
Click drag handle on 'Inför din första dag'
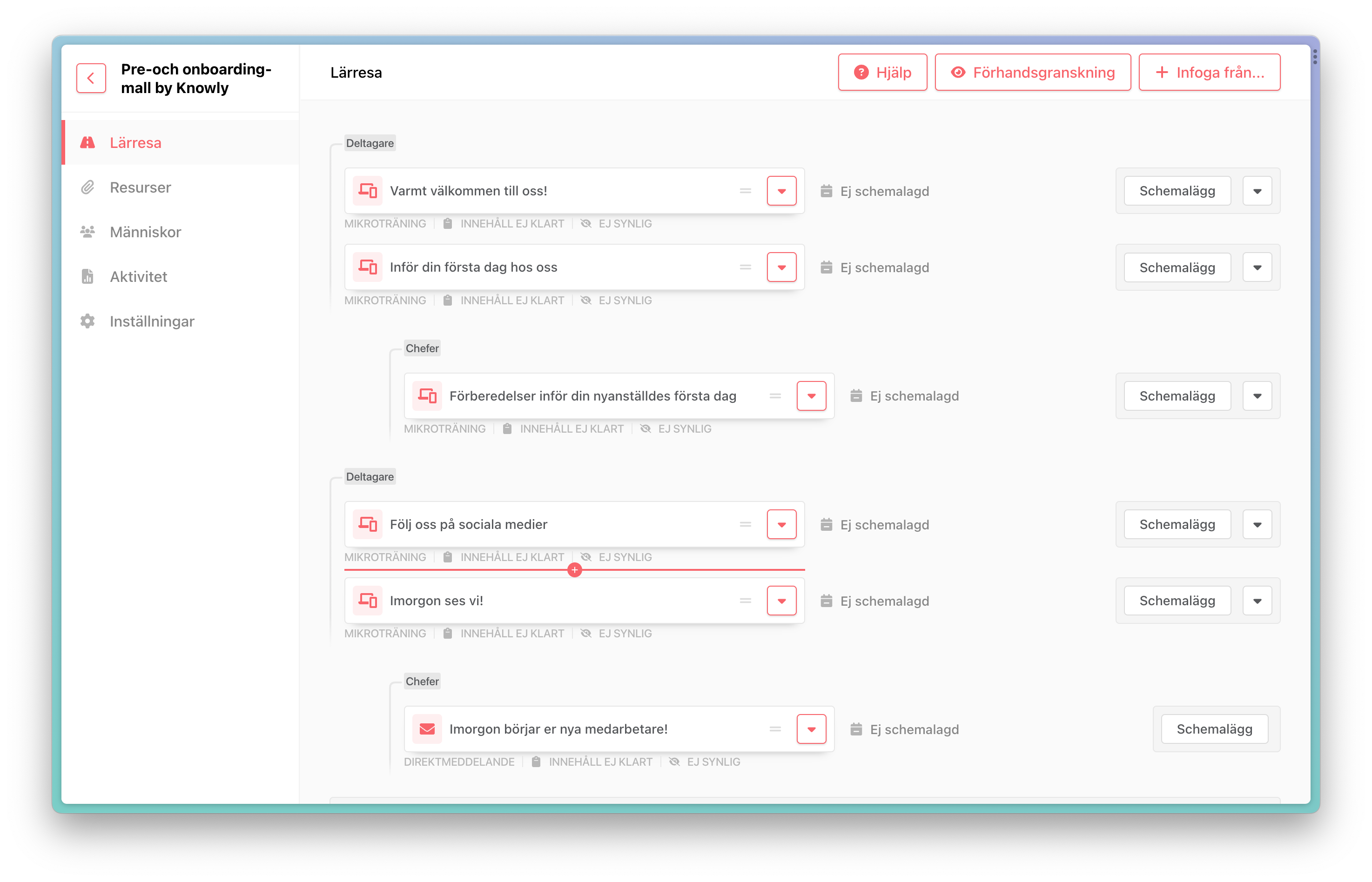(745, 267)
